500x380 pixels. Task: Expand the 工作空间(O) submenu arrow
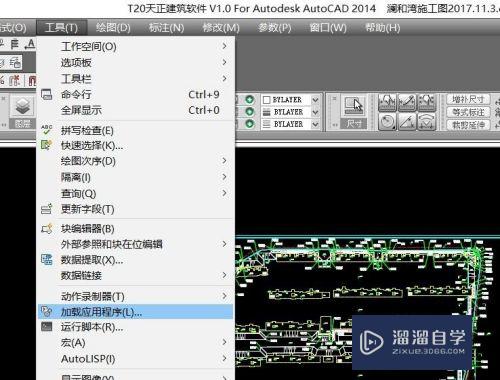[x=224, y=46]
